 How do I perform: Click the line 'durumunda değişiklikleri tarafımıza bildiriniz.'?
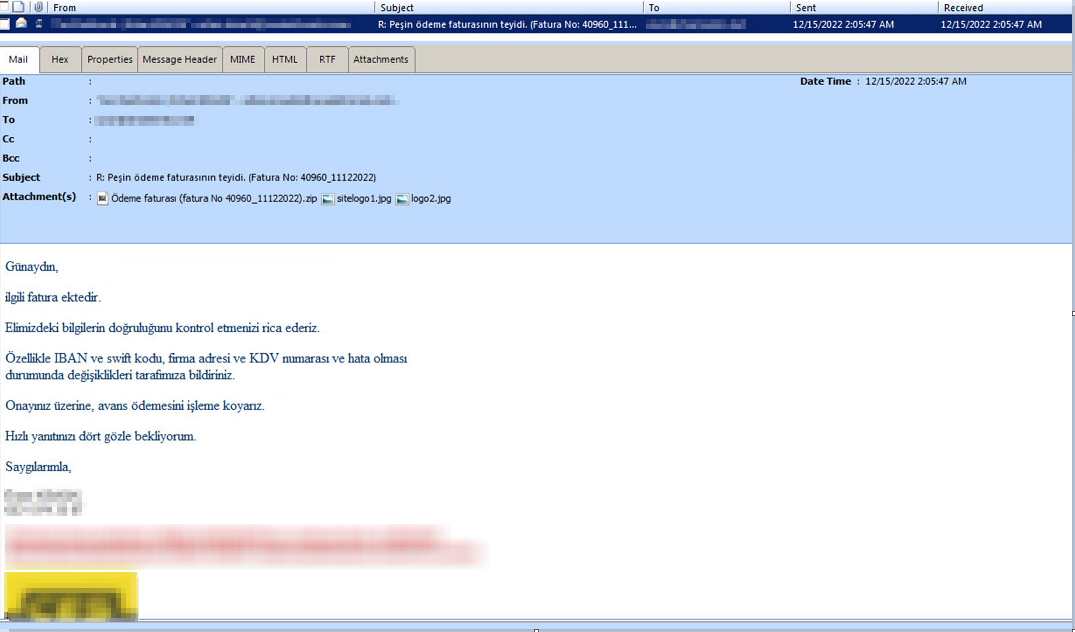click(x=120, y=375)
